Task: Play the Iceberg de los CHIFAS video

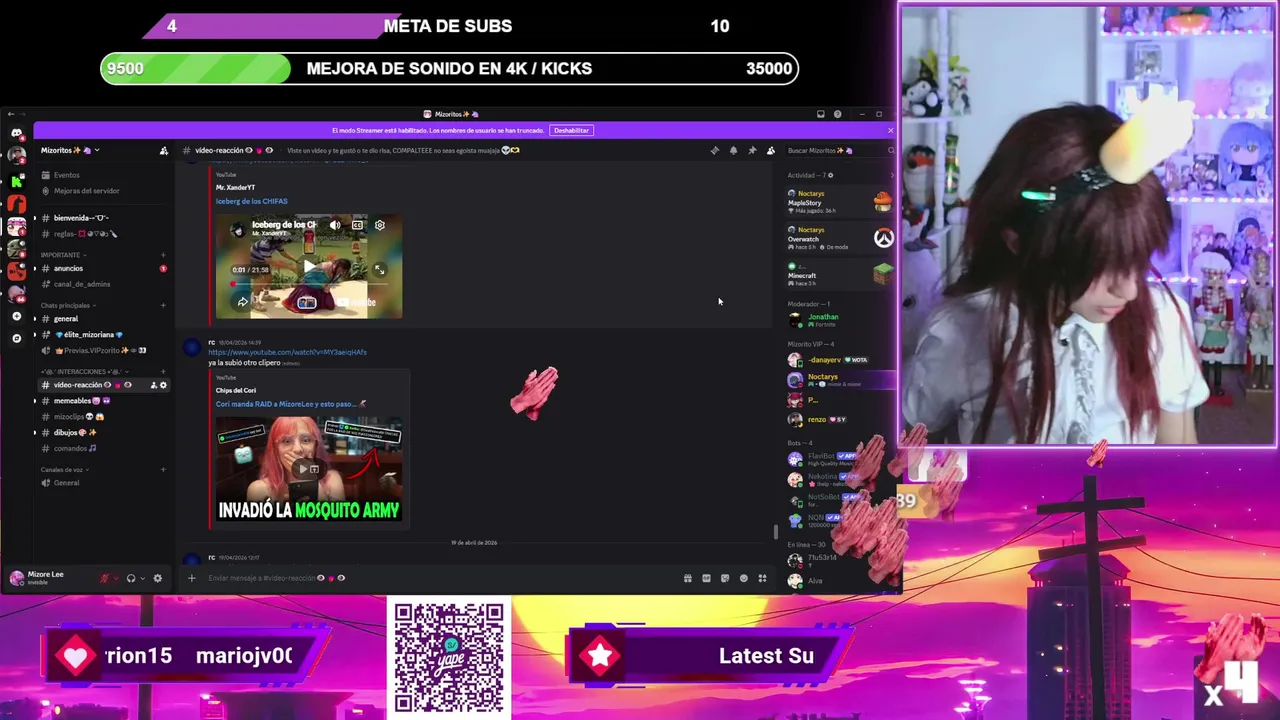Action: (x=309, y=267)
